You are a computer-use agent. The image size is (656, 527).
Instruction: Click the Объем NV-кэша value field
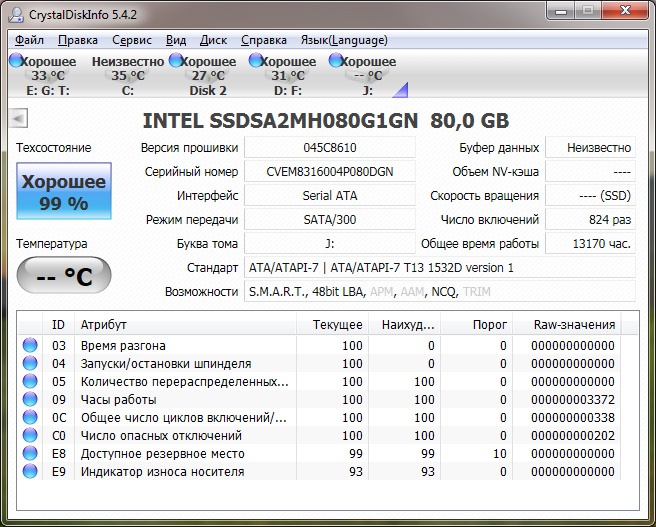tap(590, 171)
